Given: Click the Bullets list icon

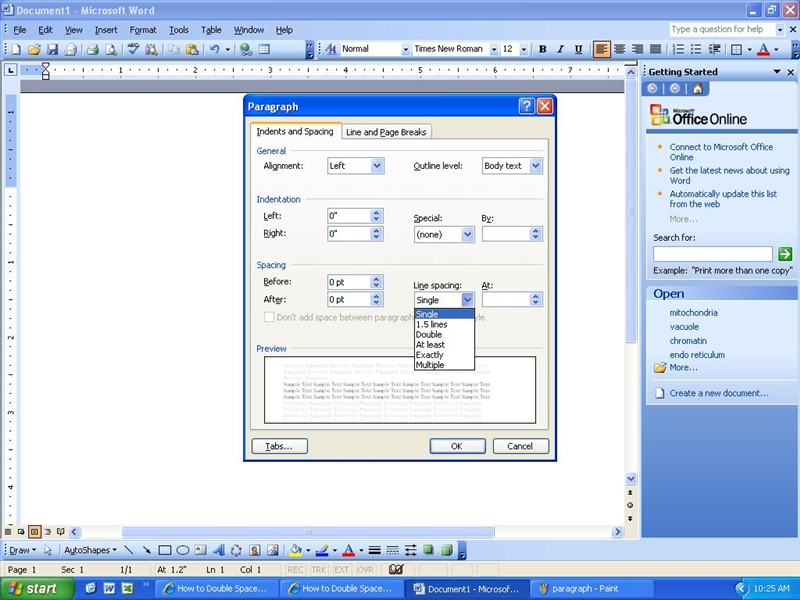Looking at the screenshot, I should coord(696,49).
